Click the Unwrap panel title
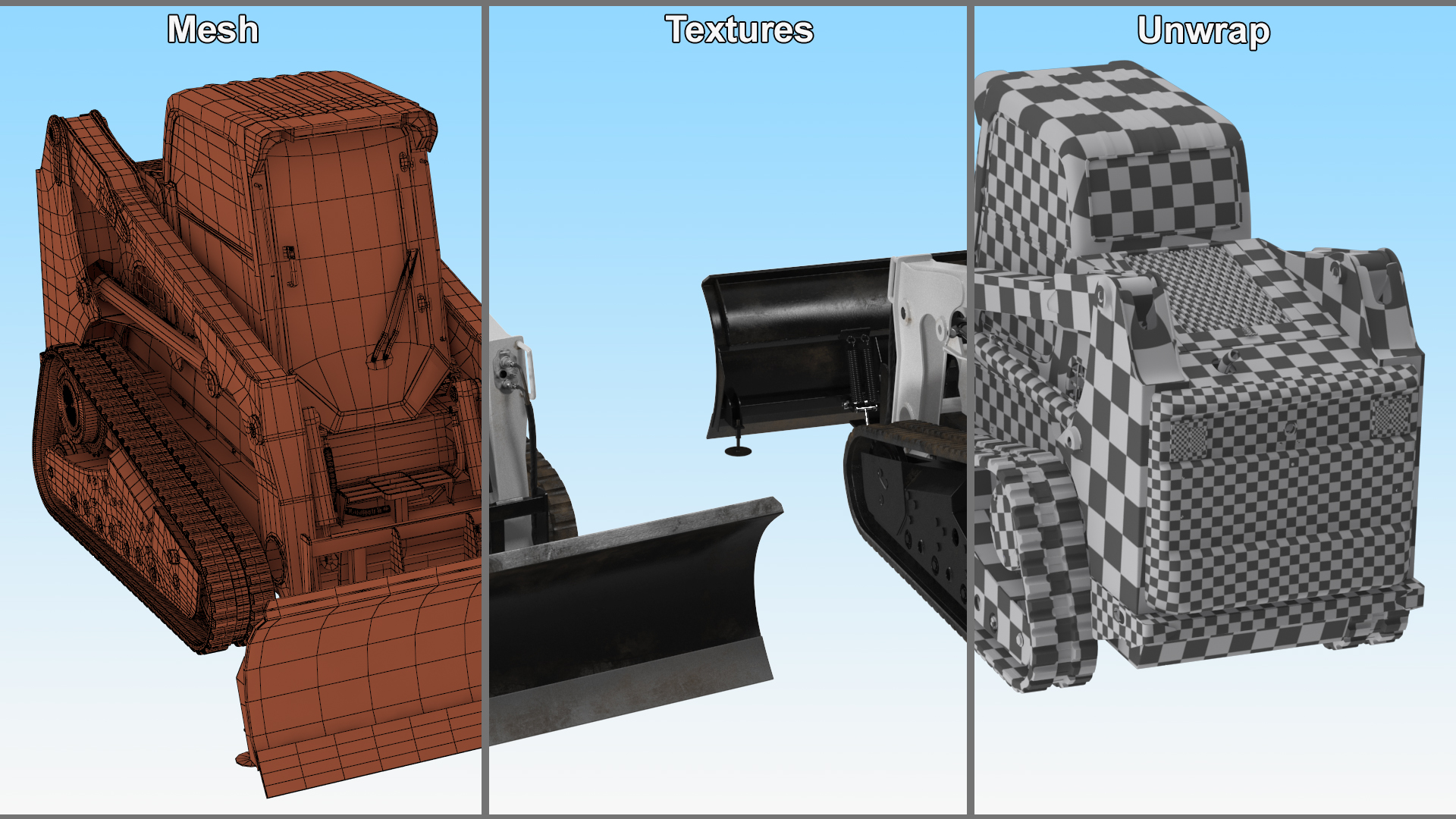Image resolution: width=1456 pixels, height=819 pixels. coord(1203,31)
